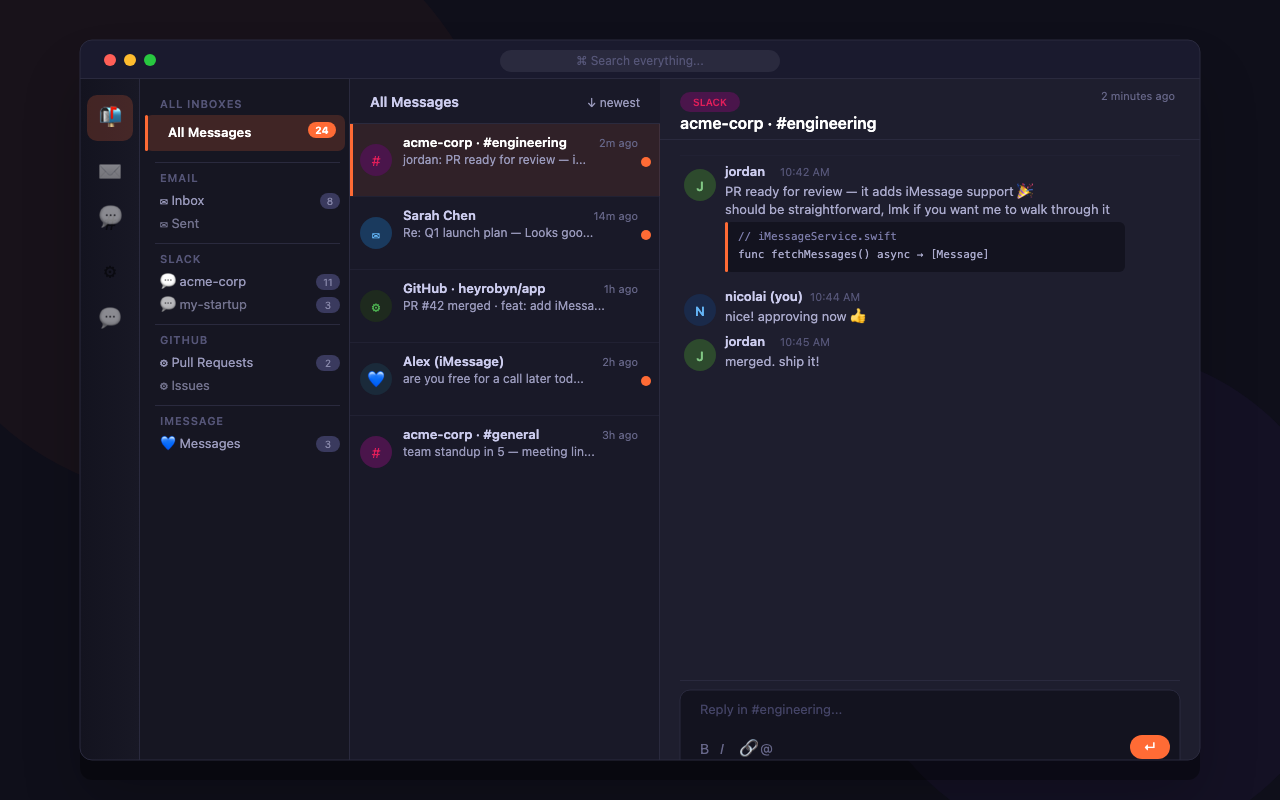Open the 'PR #42 merged' preview text
This screenshot has height=800, width=1280.
coord(504,306)
